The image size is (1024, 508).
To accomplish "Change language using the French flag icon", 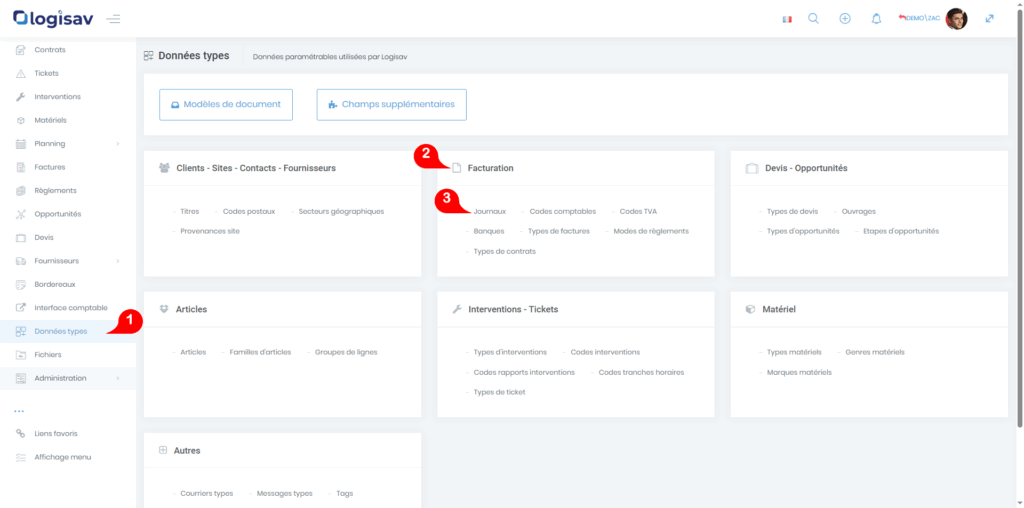I will click(787, 19).
